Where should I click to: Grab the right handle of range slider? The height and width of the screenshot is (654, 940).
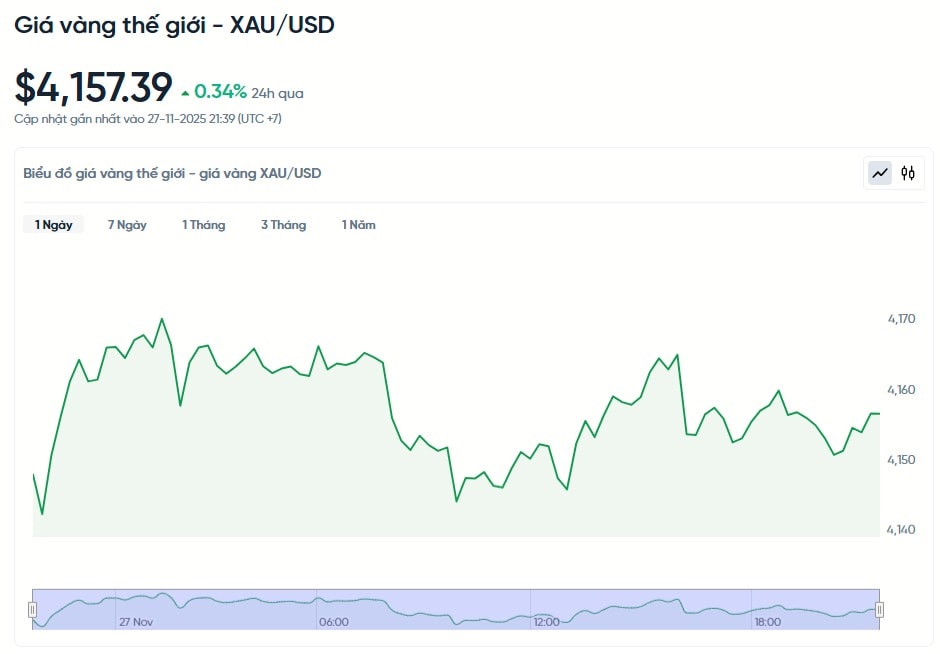point(880,609)
